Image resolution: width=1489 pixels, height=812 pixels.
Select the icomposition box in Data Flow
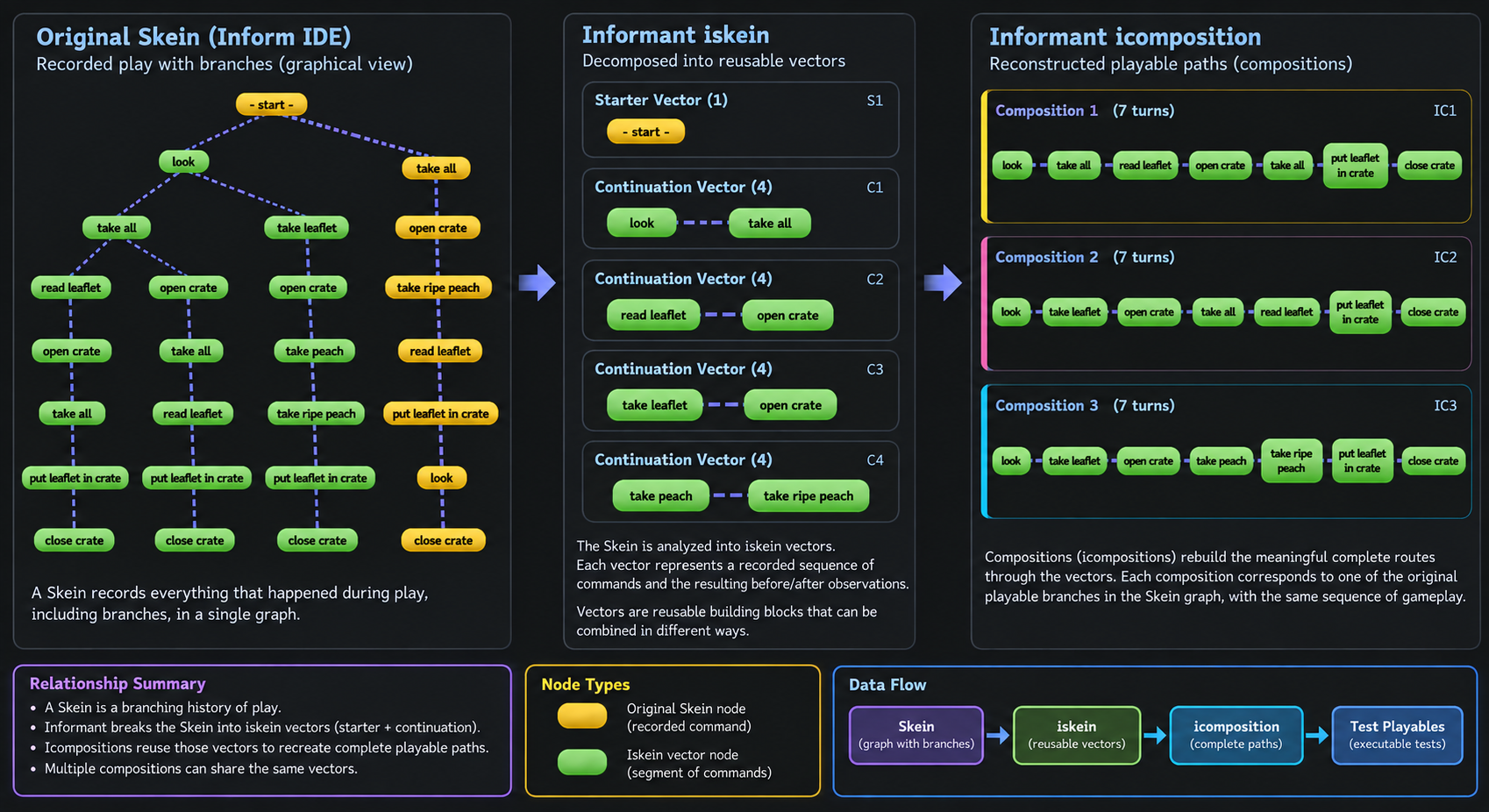(1236, 735)
